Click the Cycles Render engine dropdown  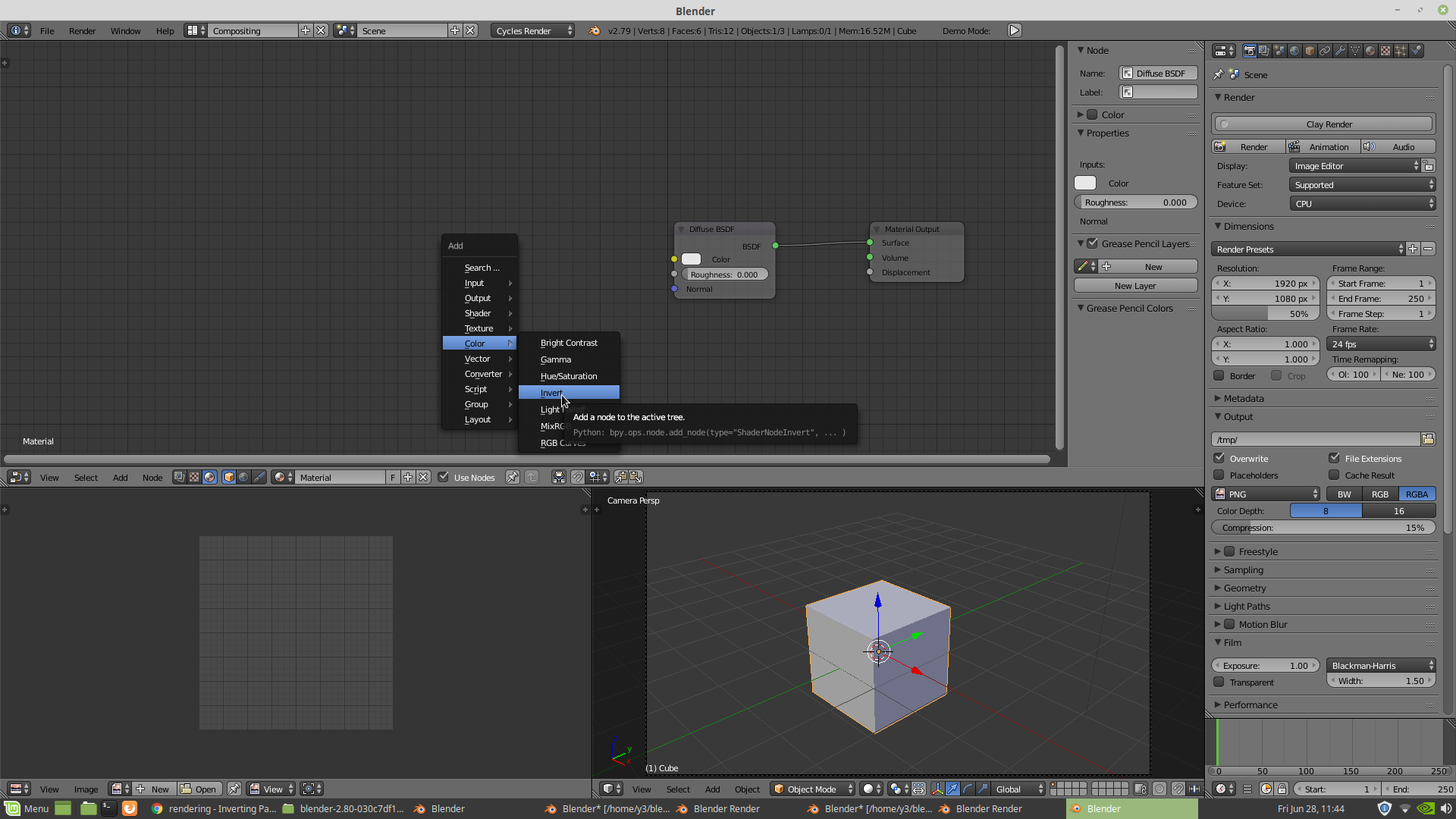click(530, 30)
